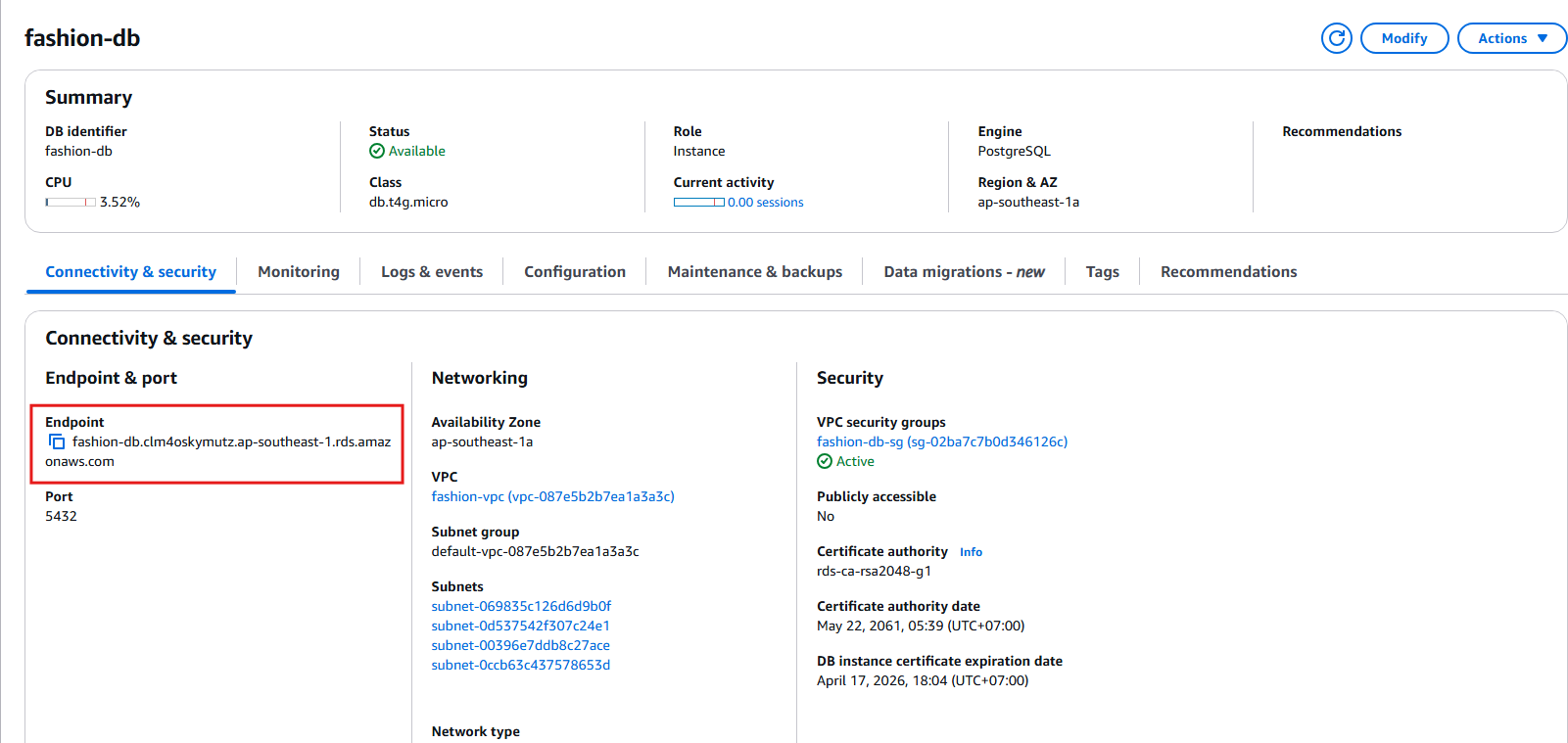Click the port value 5432

(x=61, y=516)
